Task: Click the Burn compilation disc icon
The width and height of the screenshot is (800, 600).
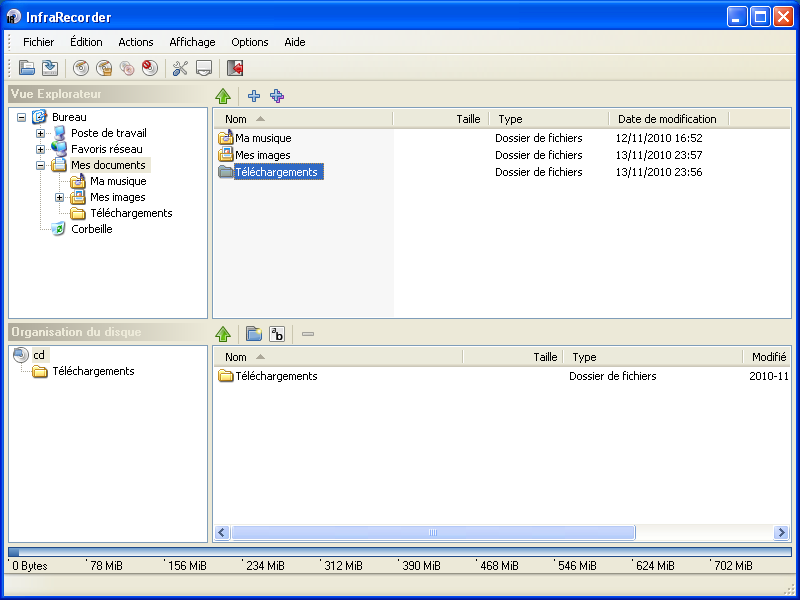Action: coord(81,68)
